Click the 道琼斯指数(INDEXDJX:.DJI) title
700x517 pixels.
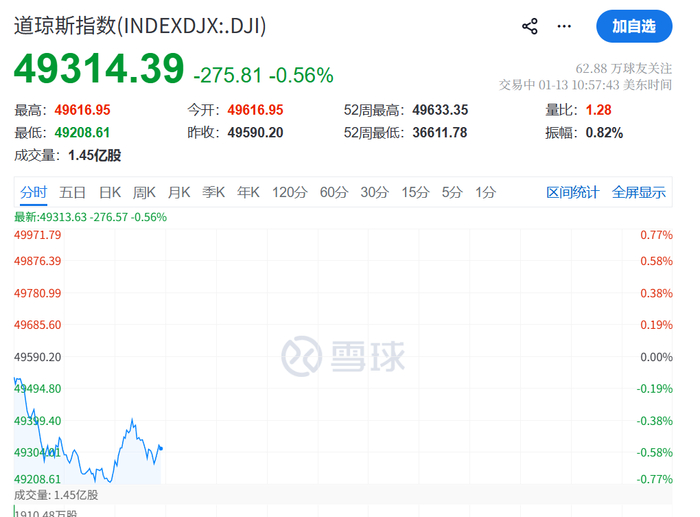point(140,25)
